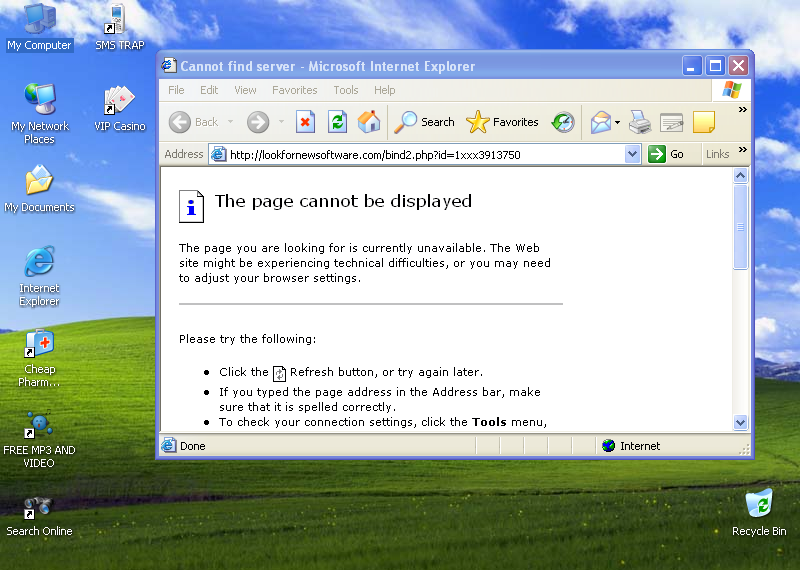800x570 pixels.
Task: Click the Links toolbar label
Action: click(717, 154)
